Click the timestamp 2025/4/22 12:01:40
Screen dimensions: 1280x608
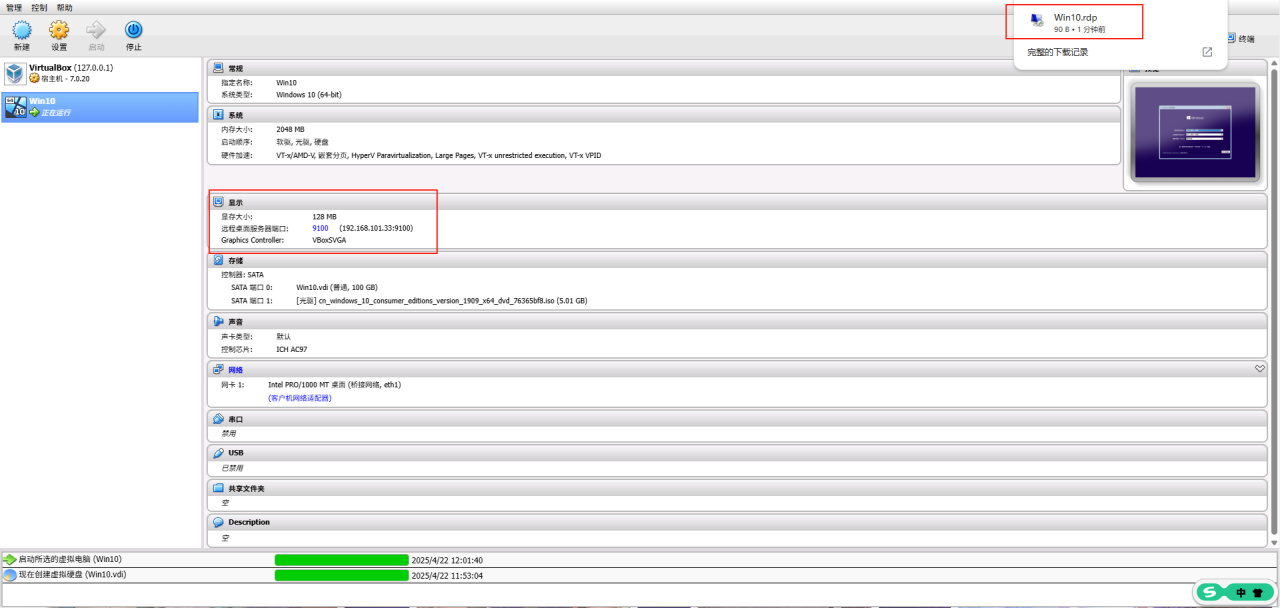point(447,560)
